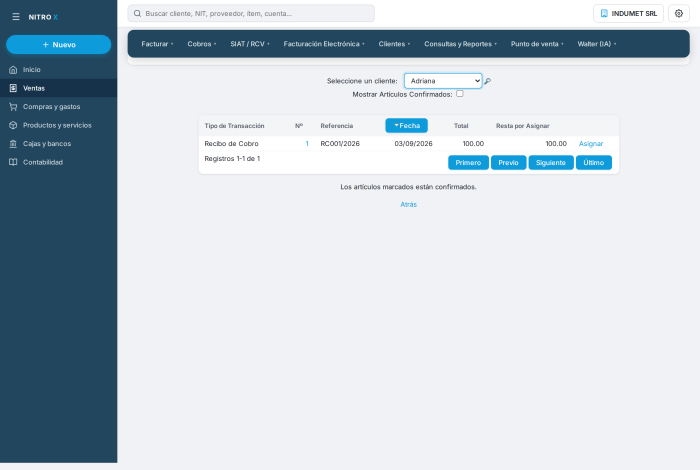Screen dimensions: 700x470
Task: Click the Resta por Asignar column header
Action: 523,126
